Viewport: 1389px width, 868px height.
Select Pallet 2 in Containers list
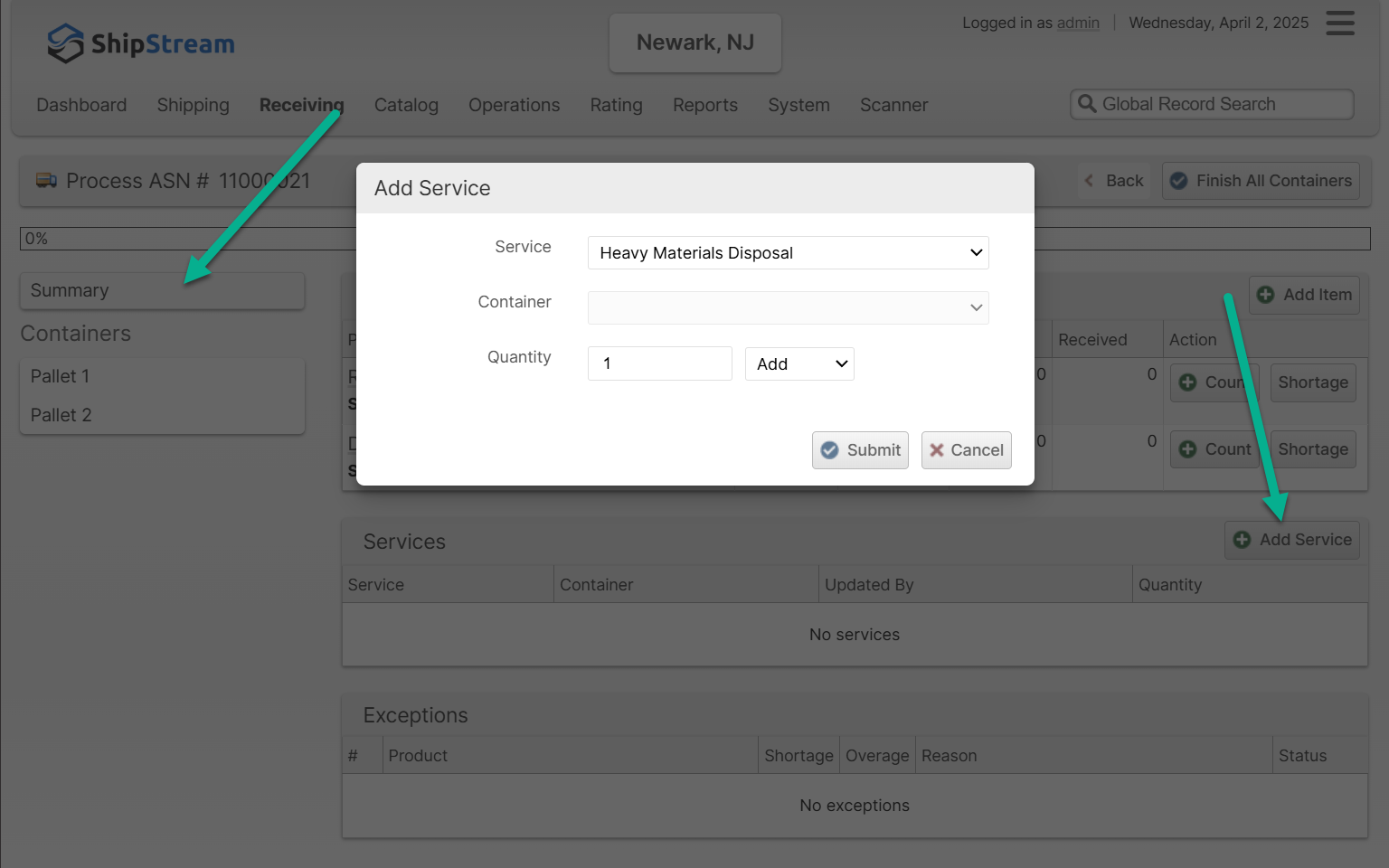61,415
